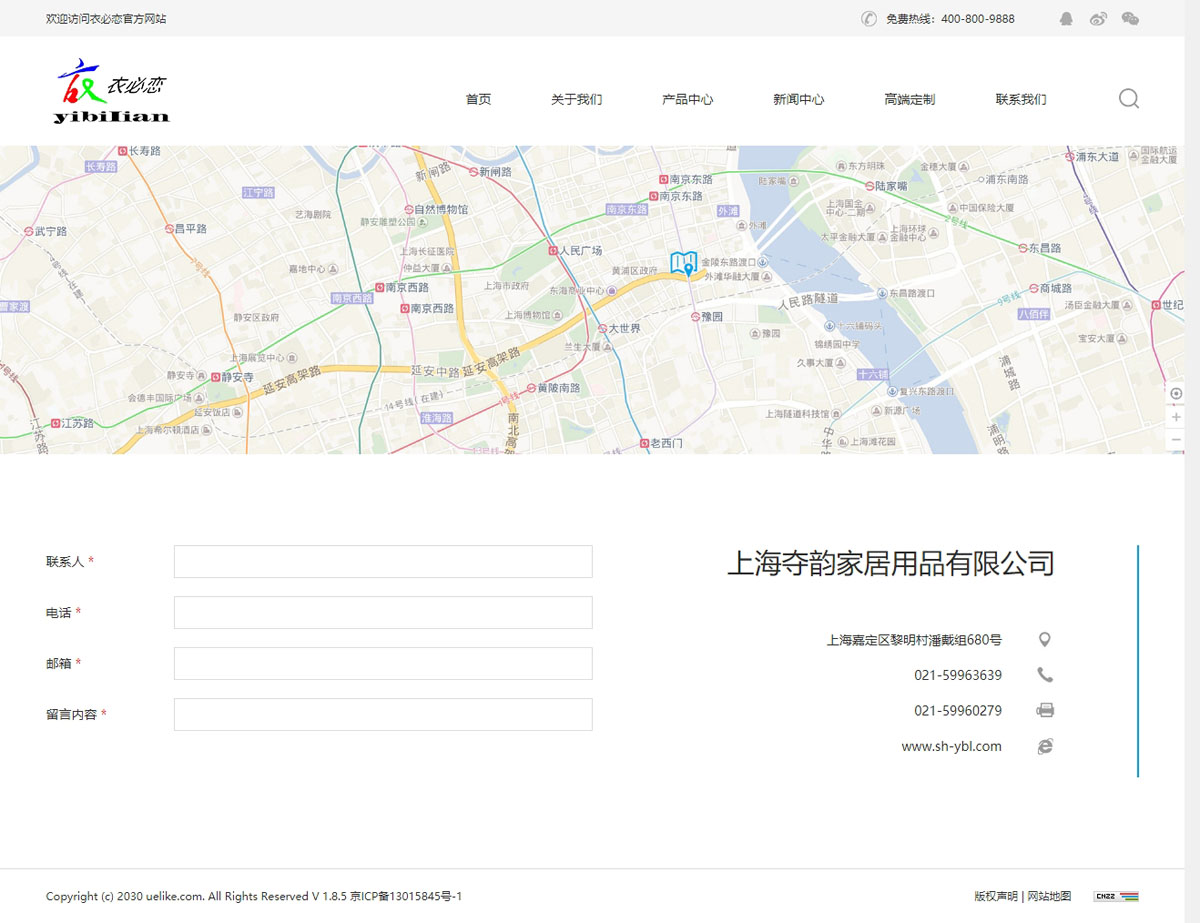The width and height of the screenshot is (1200, 923).
Task: Open the 新闻中心 menu item
Action: tap(798, 99)
